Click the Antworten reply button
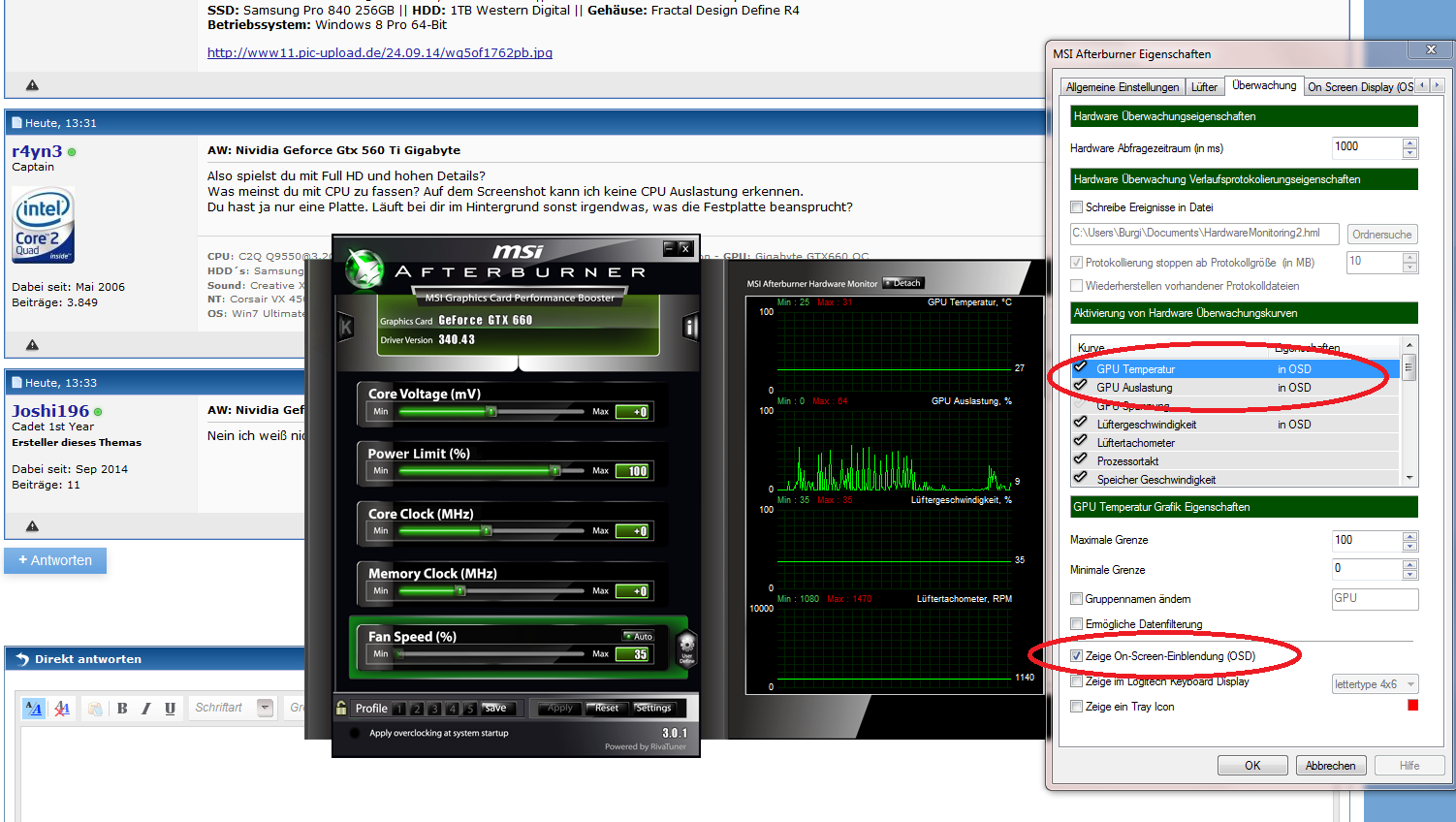 [x=55, y=560]
